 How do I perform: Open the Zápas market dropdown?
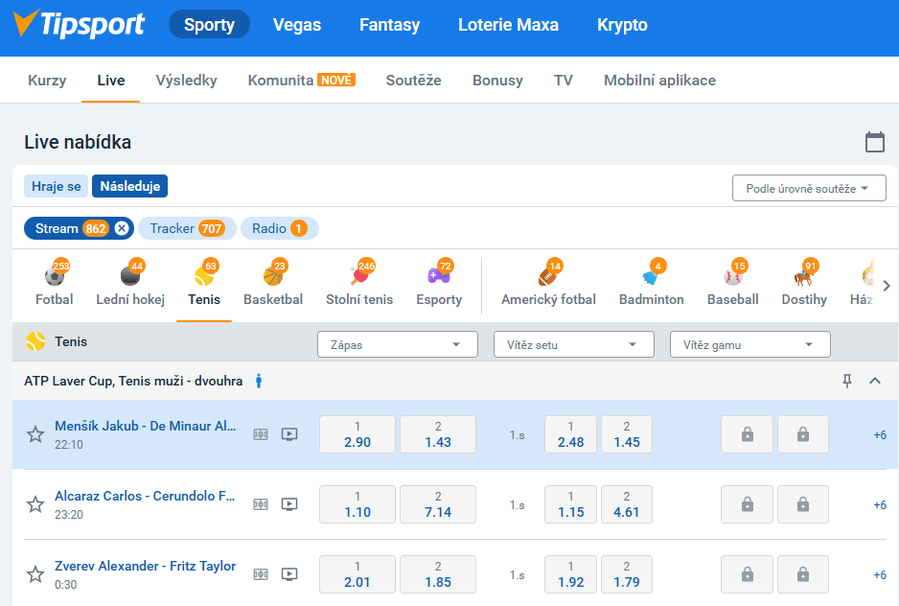coord(397,345)
